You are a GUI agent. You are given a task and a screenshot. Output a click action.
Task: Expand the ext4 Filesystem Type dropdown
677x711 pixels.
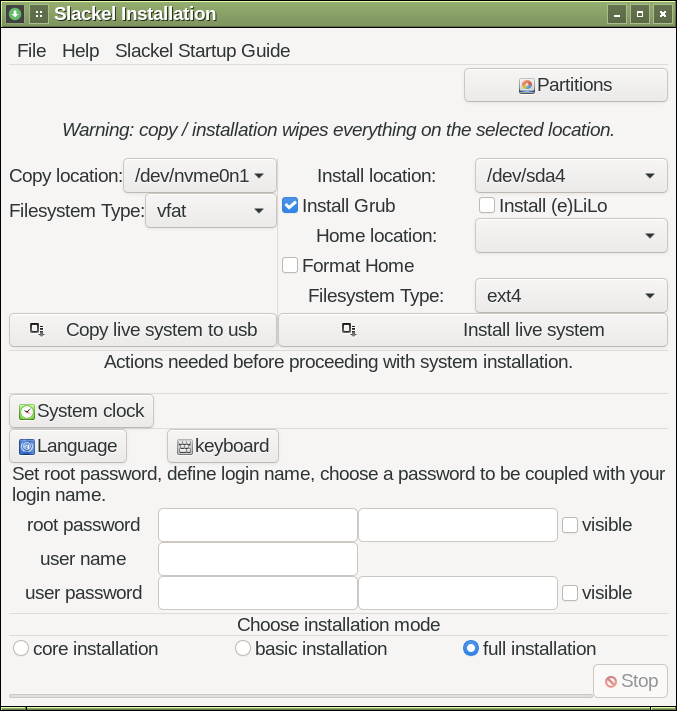(x=571, y=296)
